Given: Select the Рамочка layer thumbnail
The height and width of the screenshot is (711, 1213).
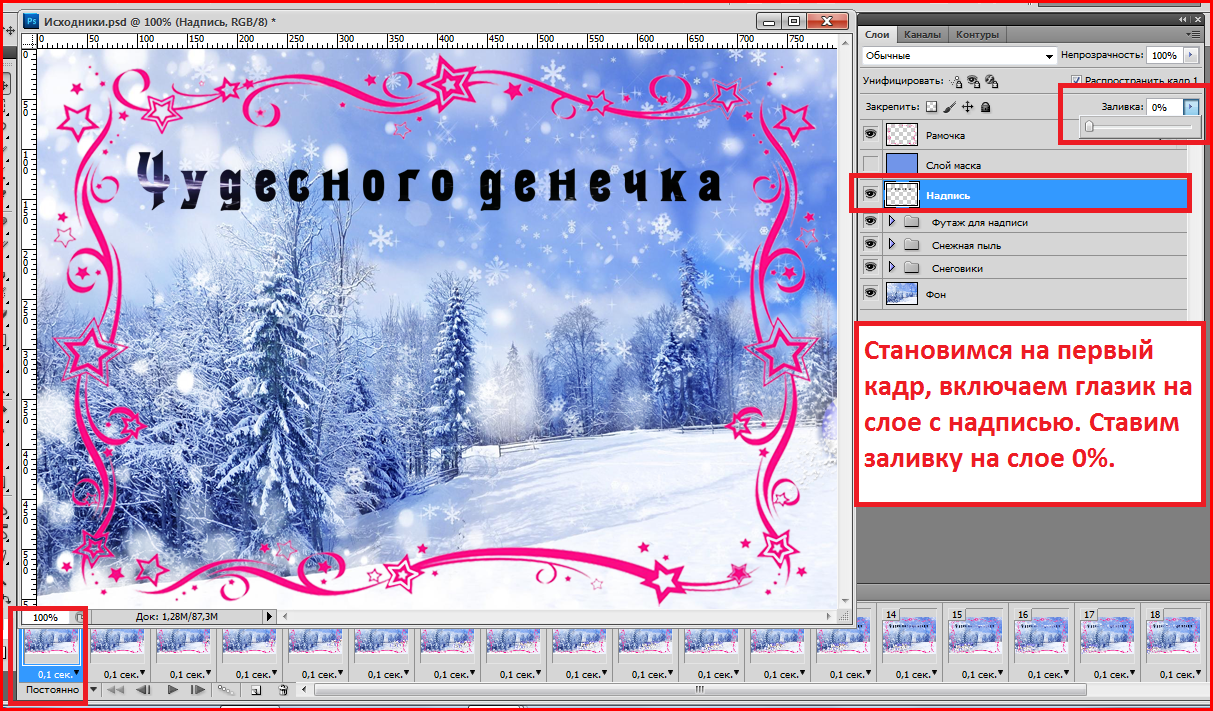Looking at the screenshot, I should pyautogui.click(x=902, y=135).
